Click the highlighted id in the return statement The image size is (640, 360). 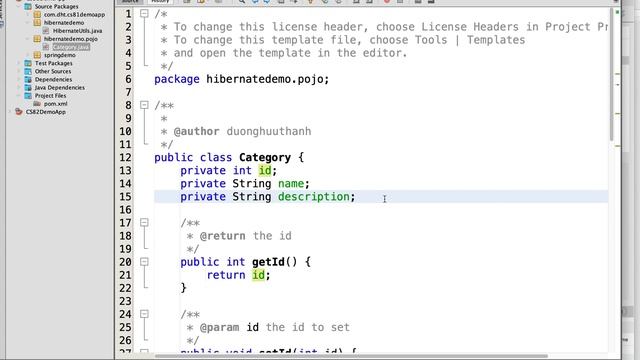pos(258,275)
